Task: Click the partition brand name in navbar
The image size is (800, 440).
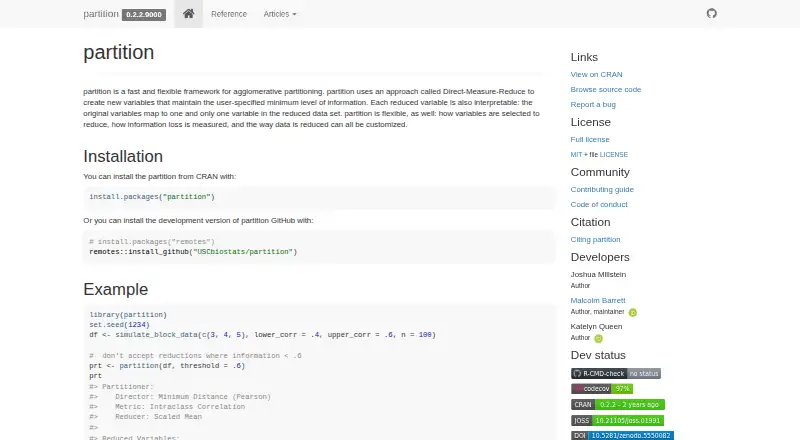Action: 101,14
